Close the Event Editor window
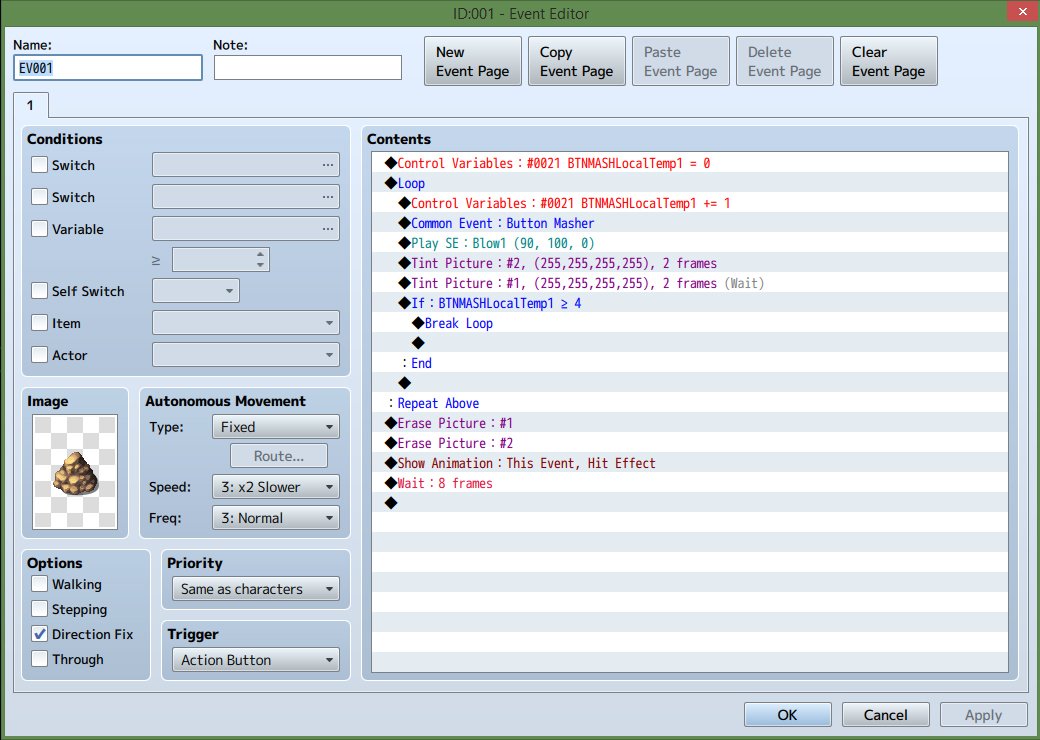1040x740 pixels. 1022,12
